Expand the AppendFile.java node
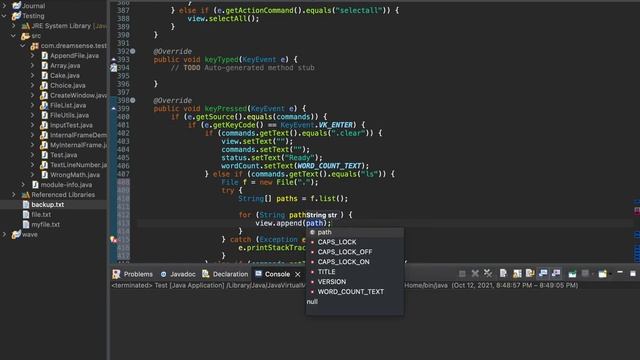 pyautogui.click(x=32, y=56)
